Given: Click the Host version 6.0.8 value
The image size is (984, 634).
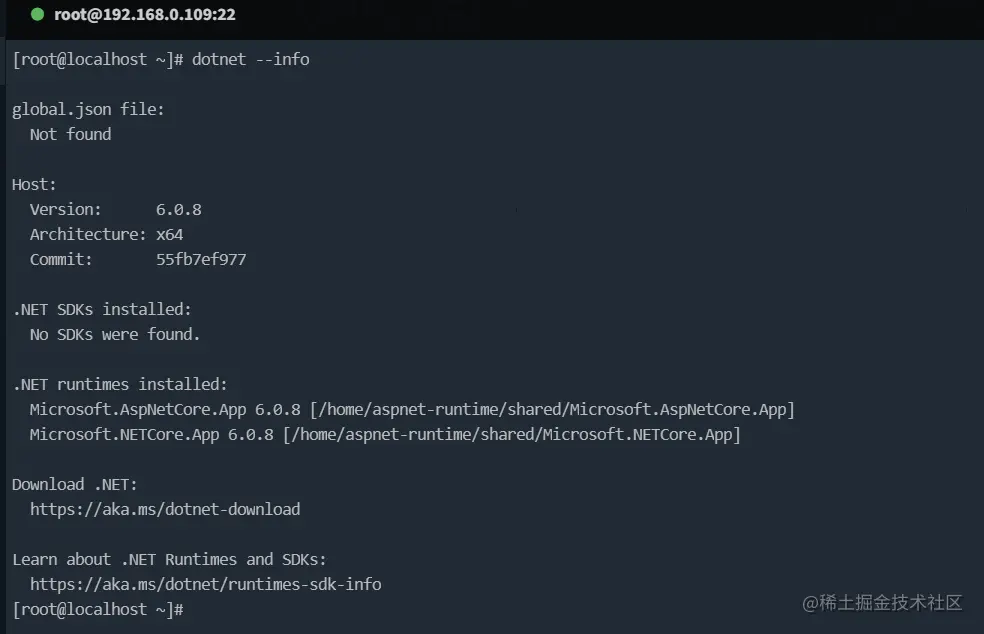Looking at the screenshot, I should [x=179, y=210].
